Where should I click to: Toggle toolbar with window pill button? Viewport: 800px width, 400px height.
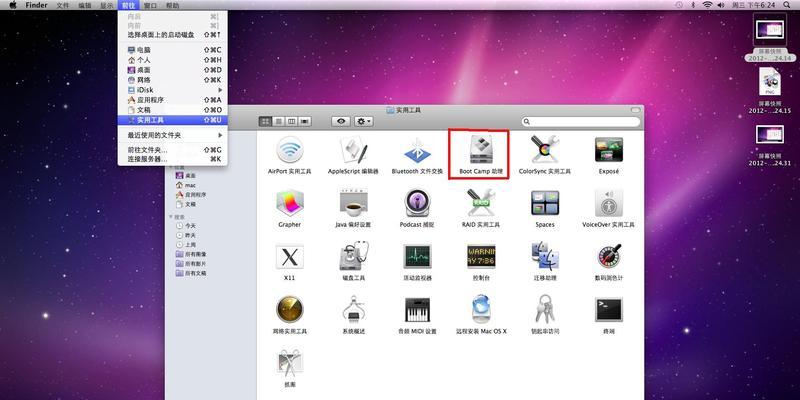coord(635,110)
